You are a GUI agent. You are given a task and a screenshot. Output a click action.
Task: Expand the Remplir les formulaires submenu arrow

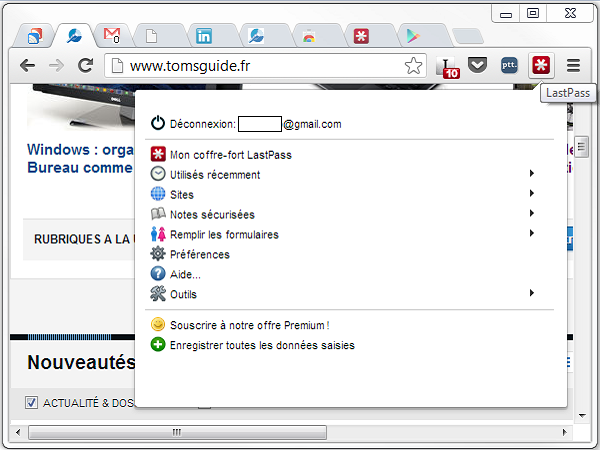[x=532, y=233]
